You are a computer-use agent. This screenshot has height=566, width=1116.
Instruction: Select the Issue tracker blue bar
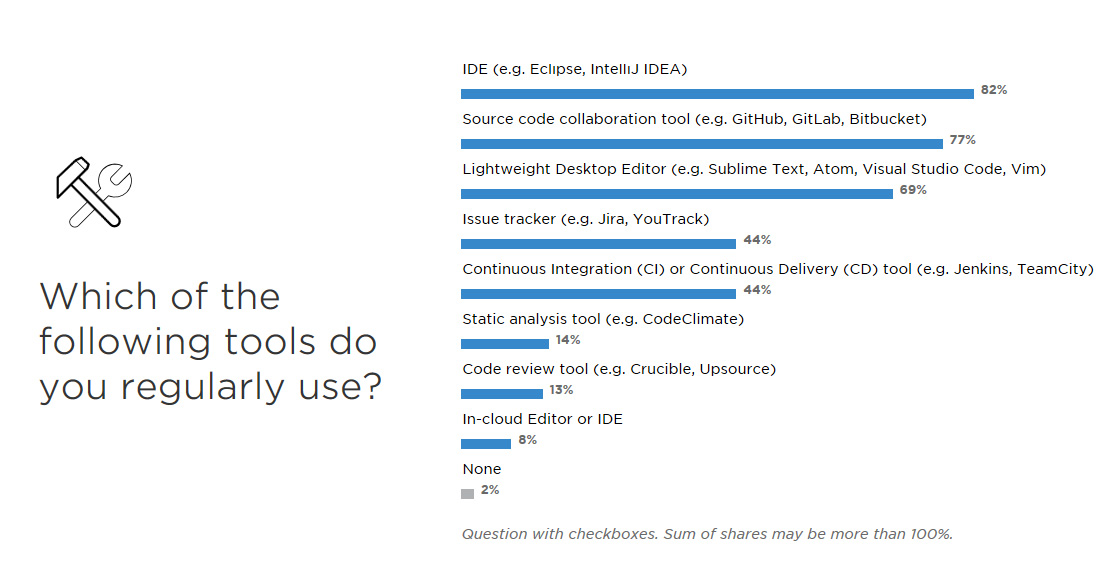pos(599,243)
